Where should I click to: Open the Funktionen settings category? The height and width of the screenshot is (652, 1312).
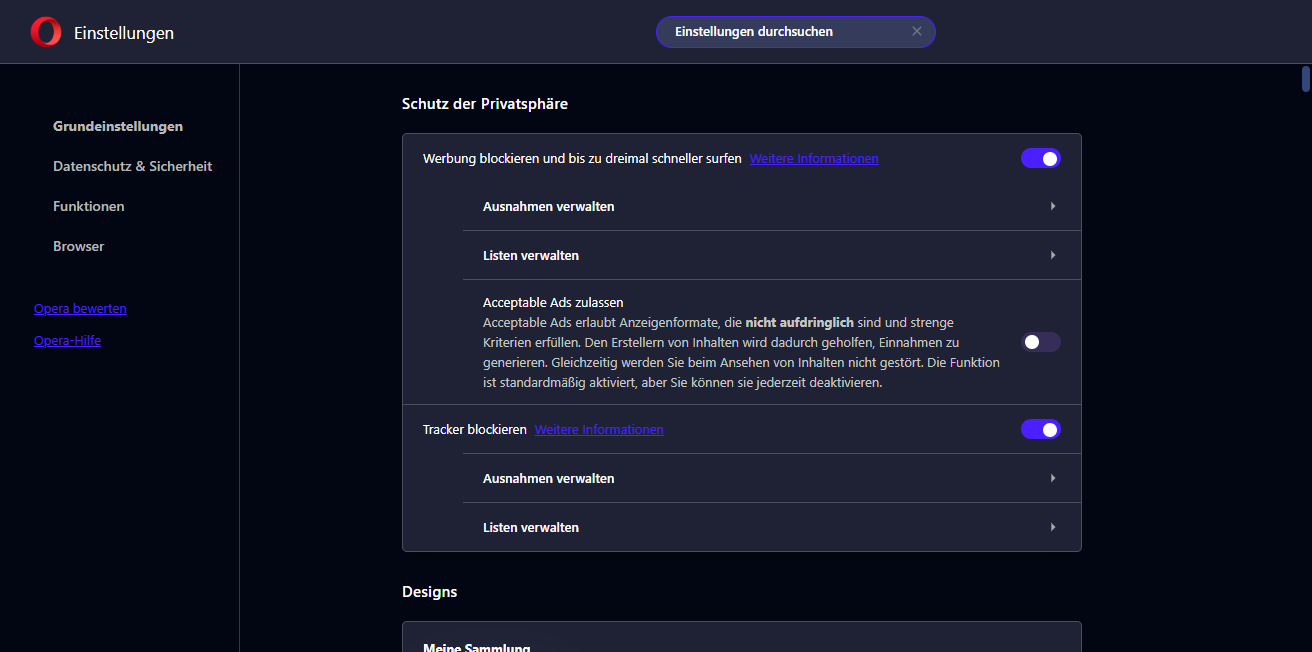tap(89, 206)
